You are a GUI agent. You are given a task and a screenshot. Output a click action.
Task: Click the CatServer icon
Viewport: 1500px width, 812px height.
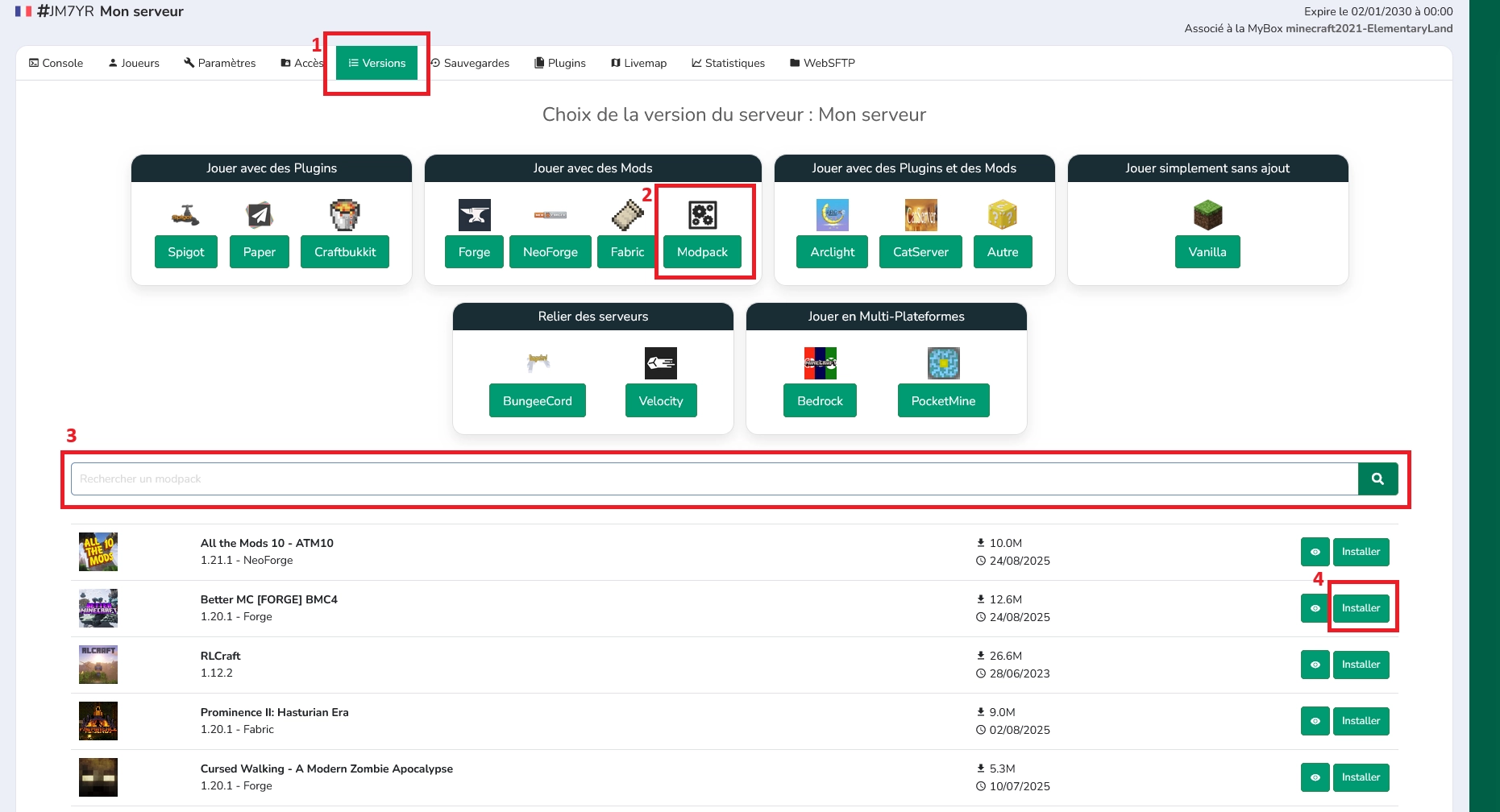pyautogui.click(x=921, y=215)
